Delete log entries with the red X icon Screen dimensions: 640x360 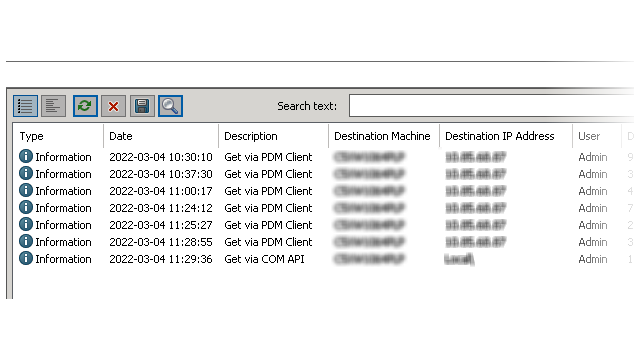tap(113, 106)
